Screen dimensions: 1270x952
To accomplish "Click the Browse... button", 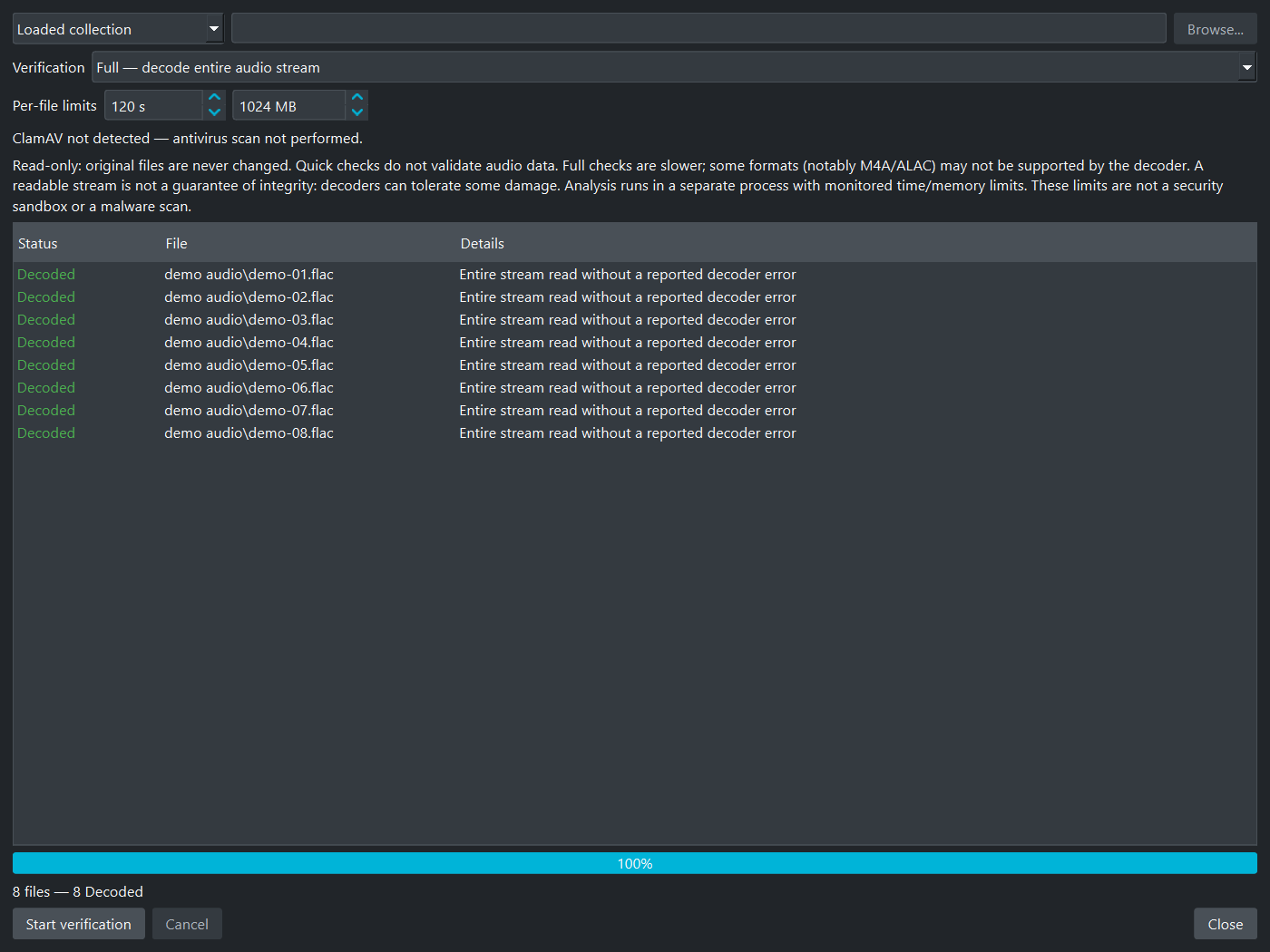I will coord(1216,29).
